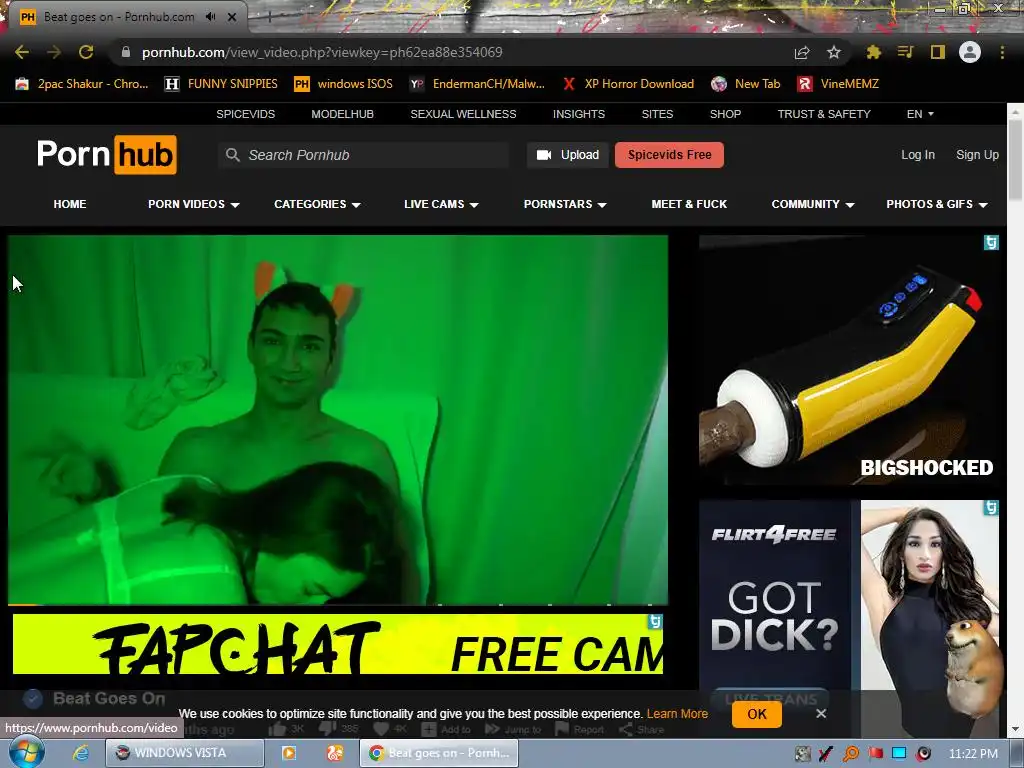Go to the HOME nav item
Viewport: 1024px width, 768px height.
[x=70, y=204]
